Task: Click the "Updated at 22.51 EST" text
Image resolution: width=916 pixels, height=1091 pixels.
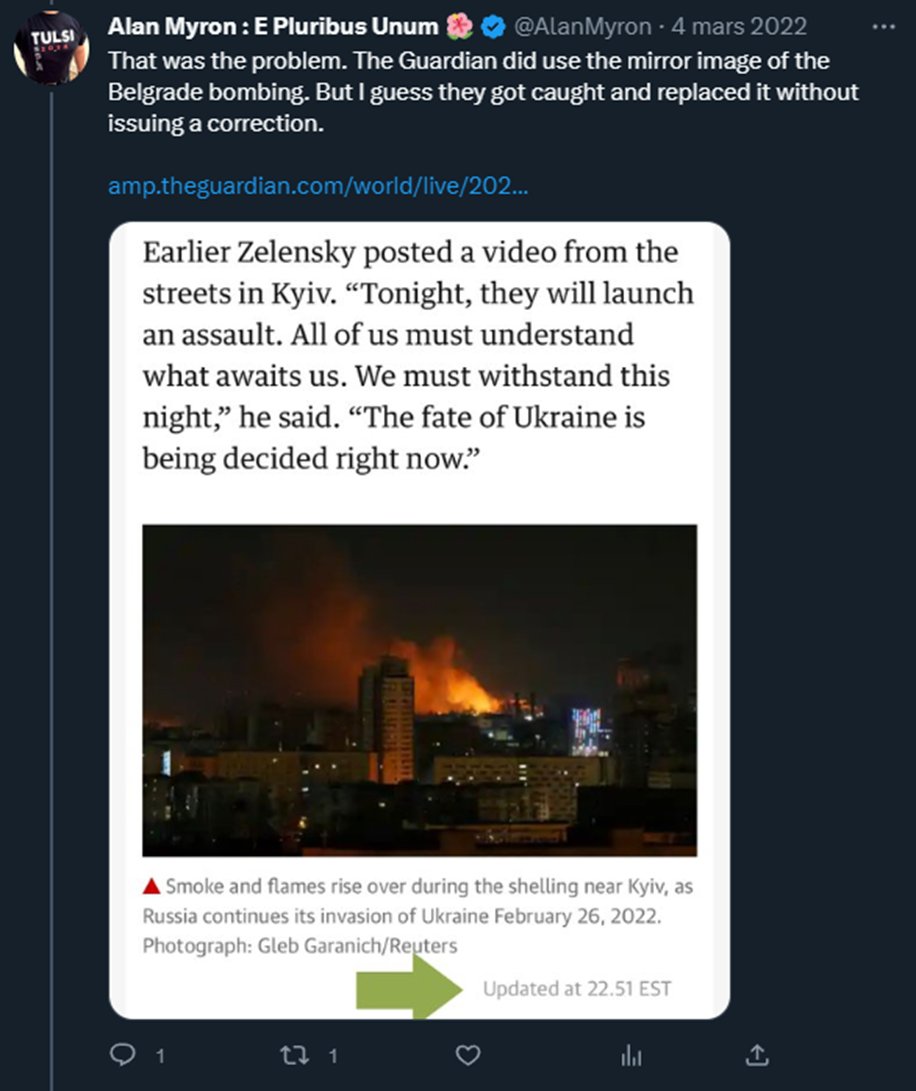Action: [577, 989]
